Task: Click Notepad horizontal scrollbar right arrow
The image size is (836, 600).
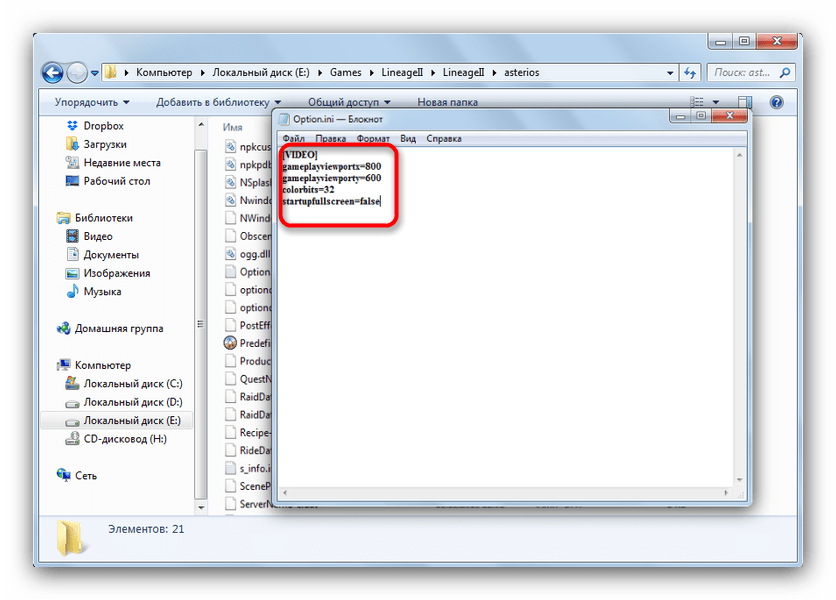Action: [726, 493]
